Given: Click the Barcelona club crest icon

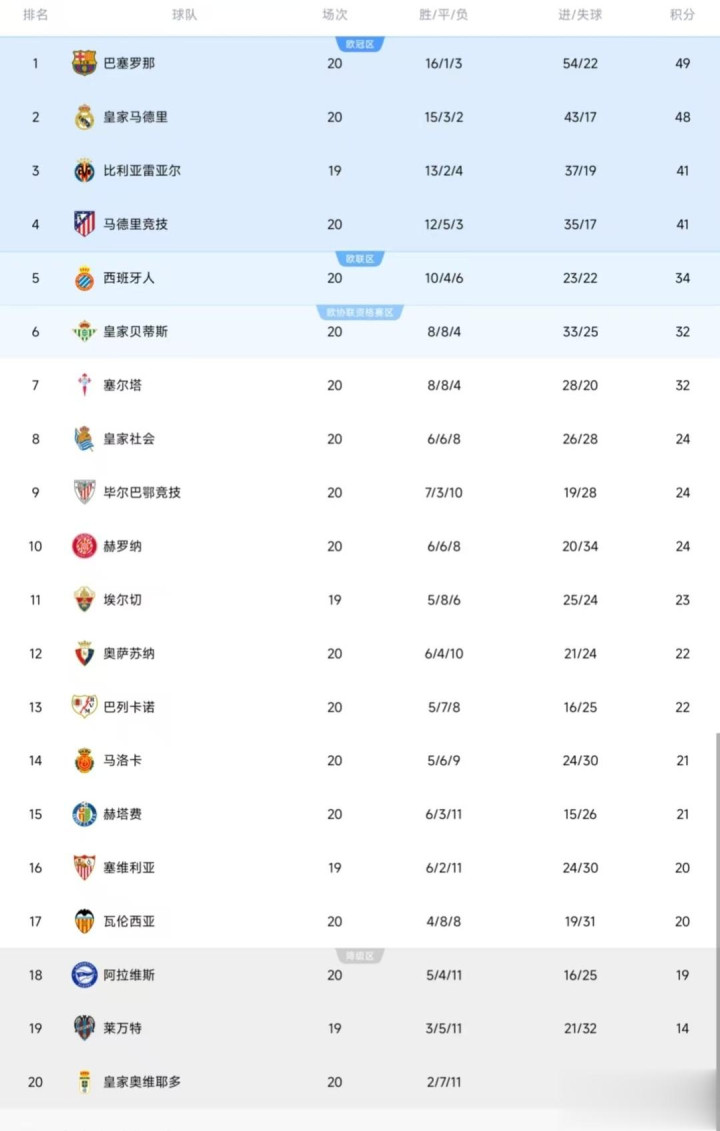Looking at the screenshot, I should (84, 63).
